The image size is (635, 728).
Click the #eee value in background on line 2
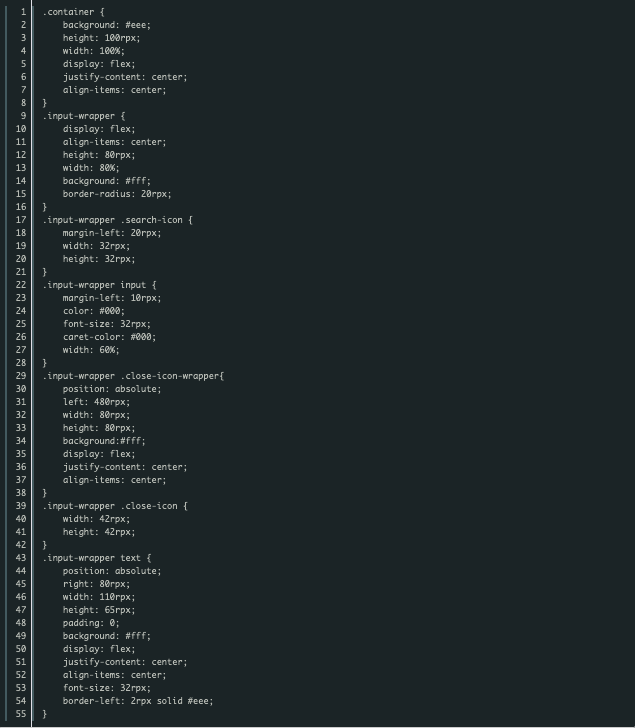[x=135, y=25]
